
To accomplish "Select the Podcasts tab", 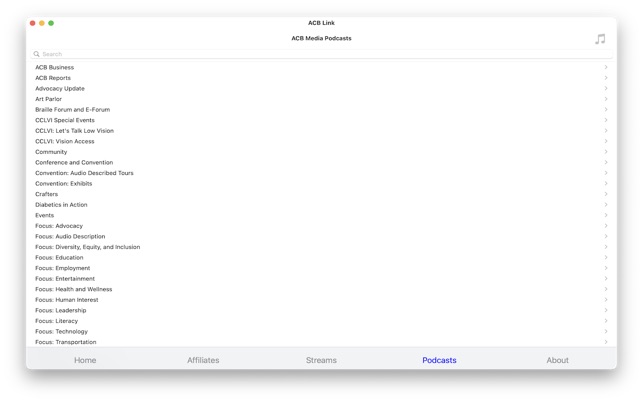I will [x=439, y=360].
